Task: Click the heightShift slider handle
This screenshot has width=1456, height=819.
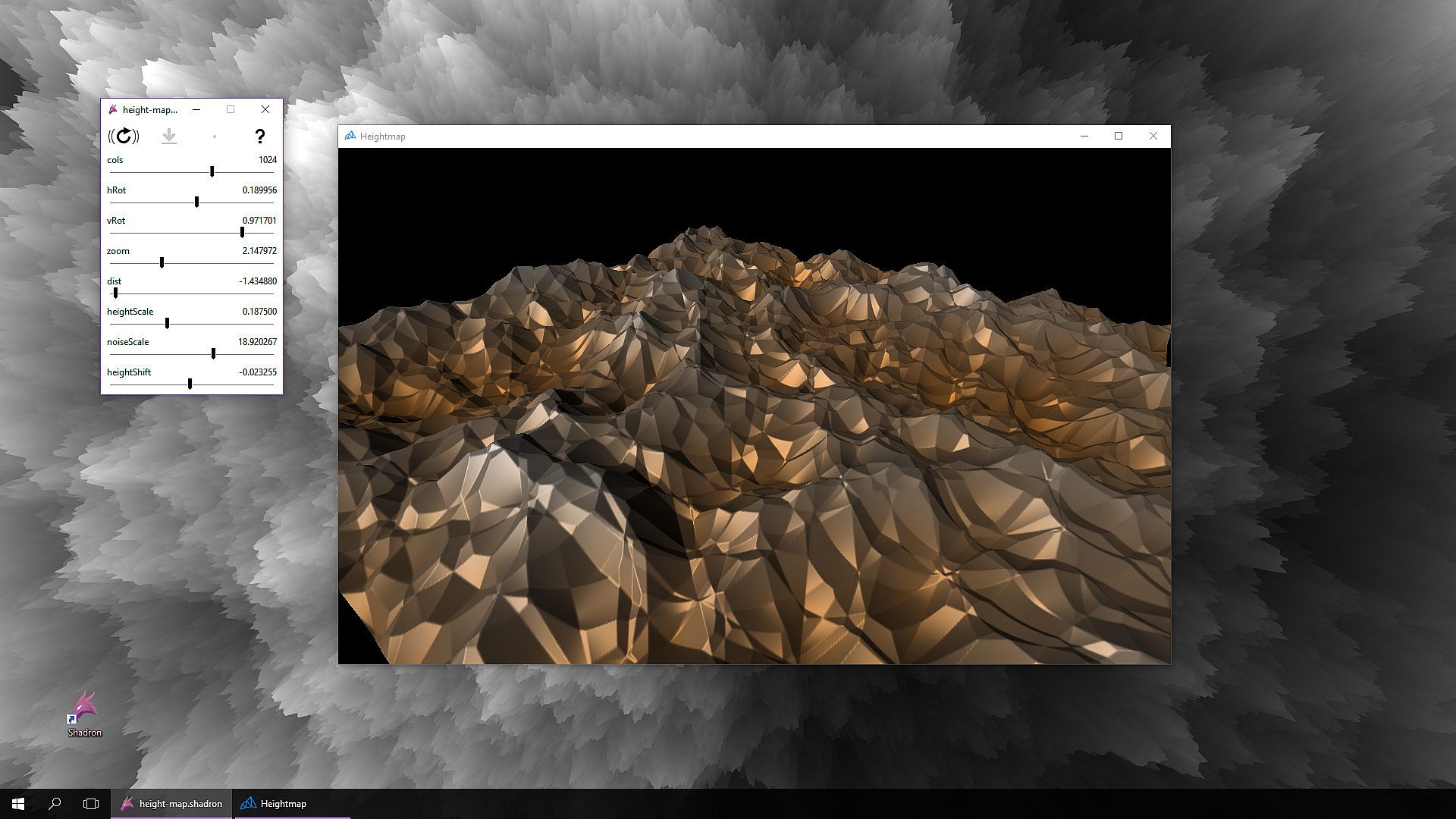Action: pos(190,384)
